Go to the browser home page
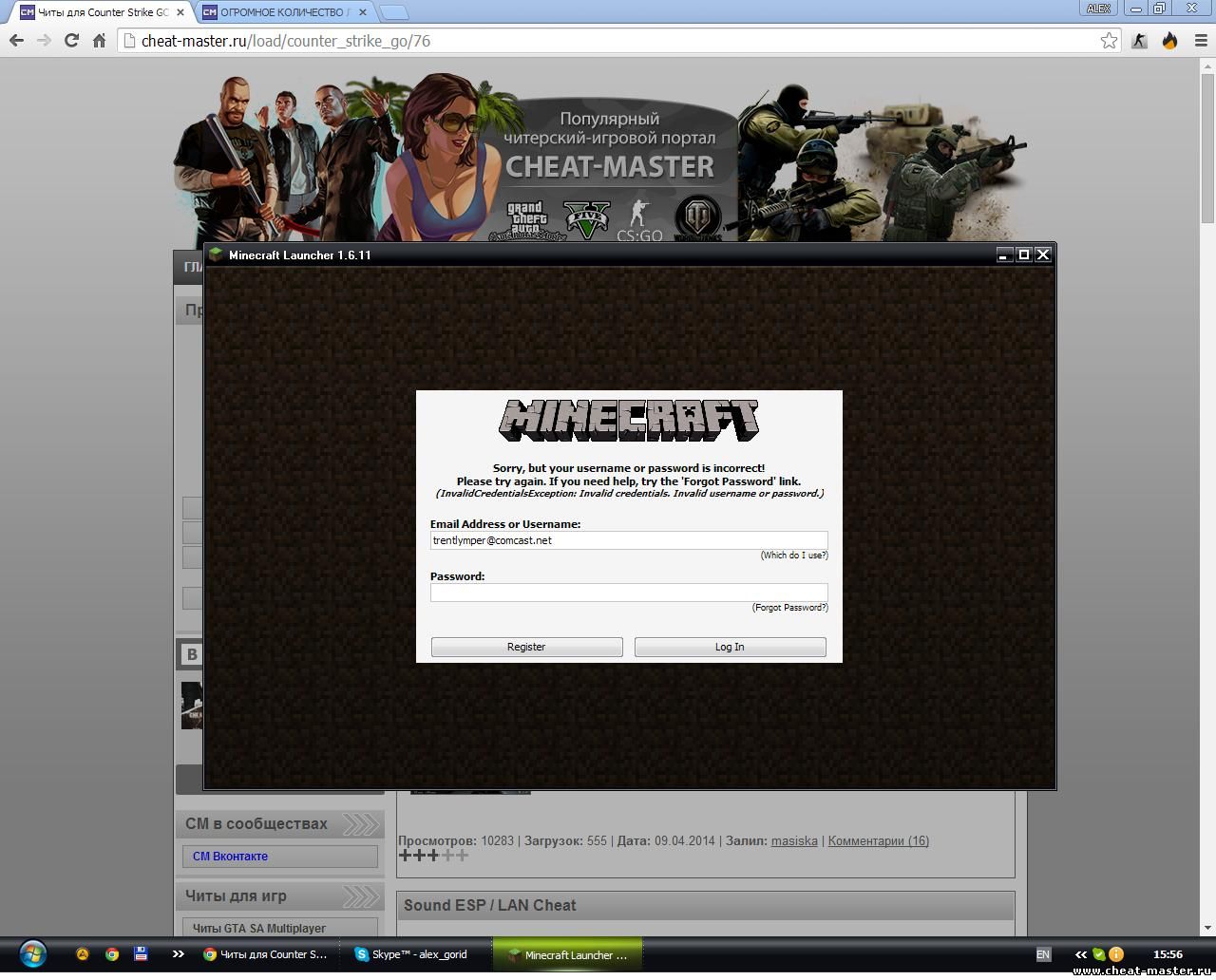 click(99, 41)
